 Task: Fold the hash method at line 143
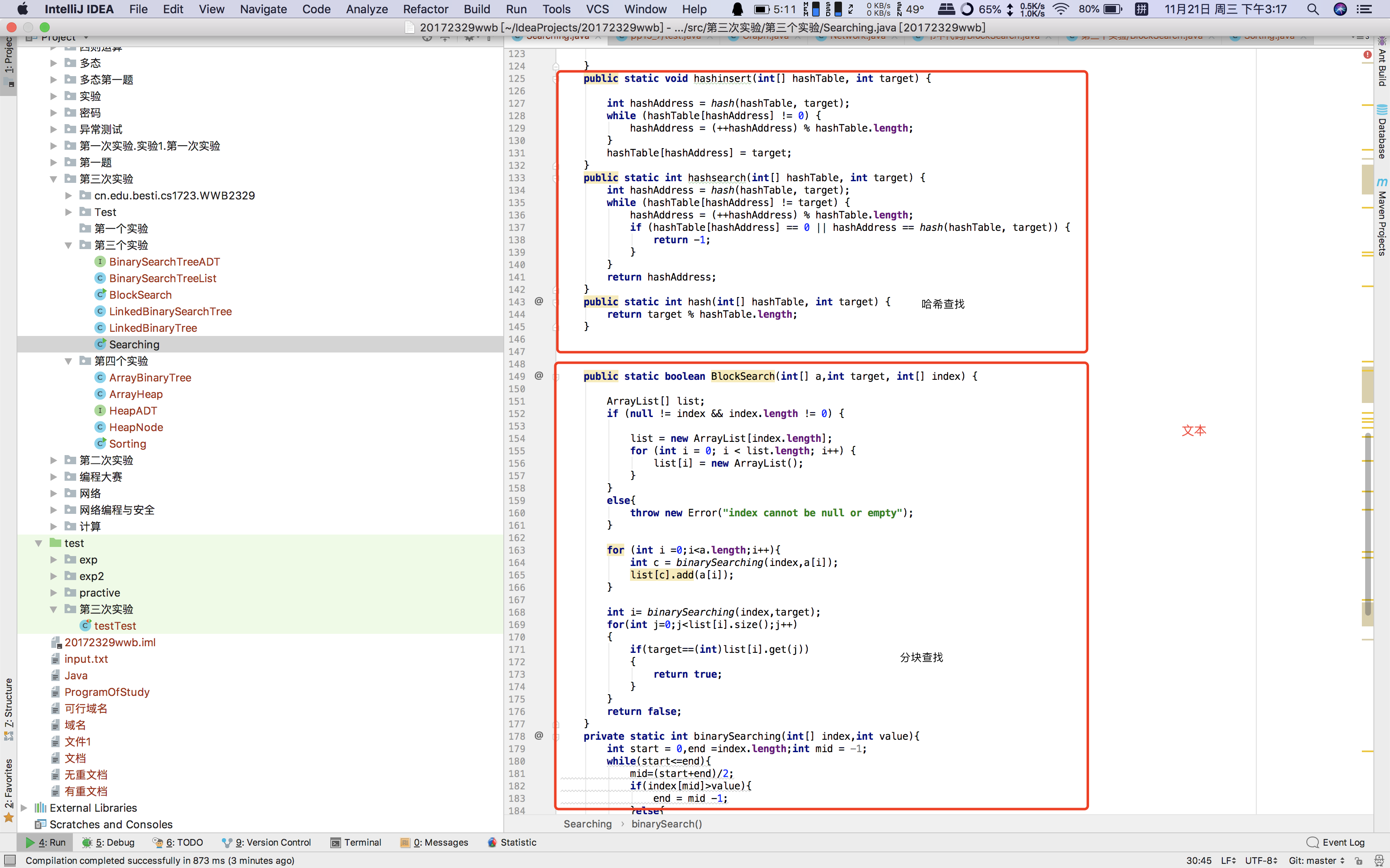pyautogui.click(x=556, y=302)
